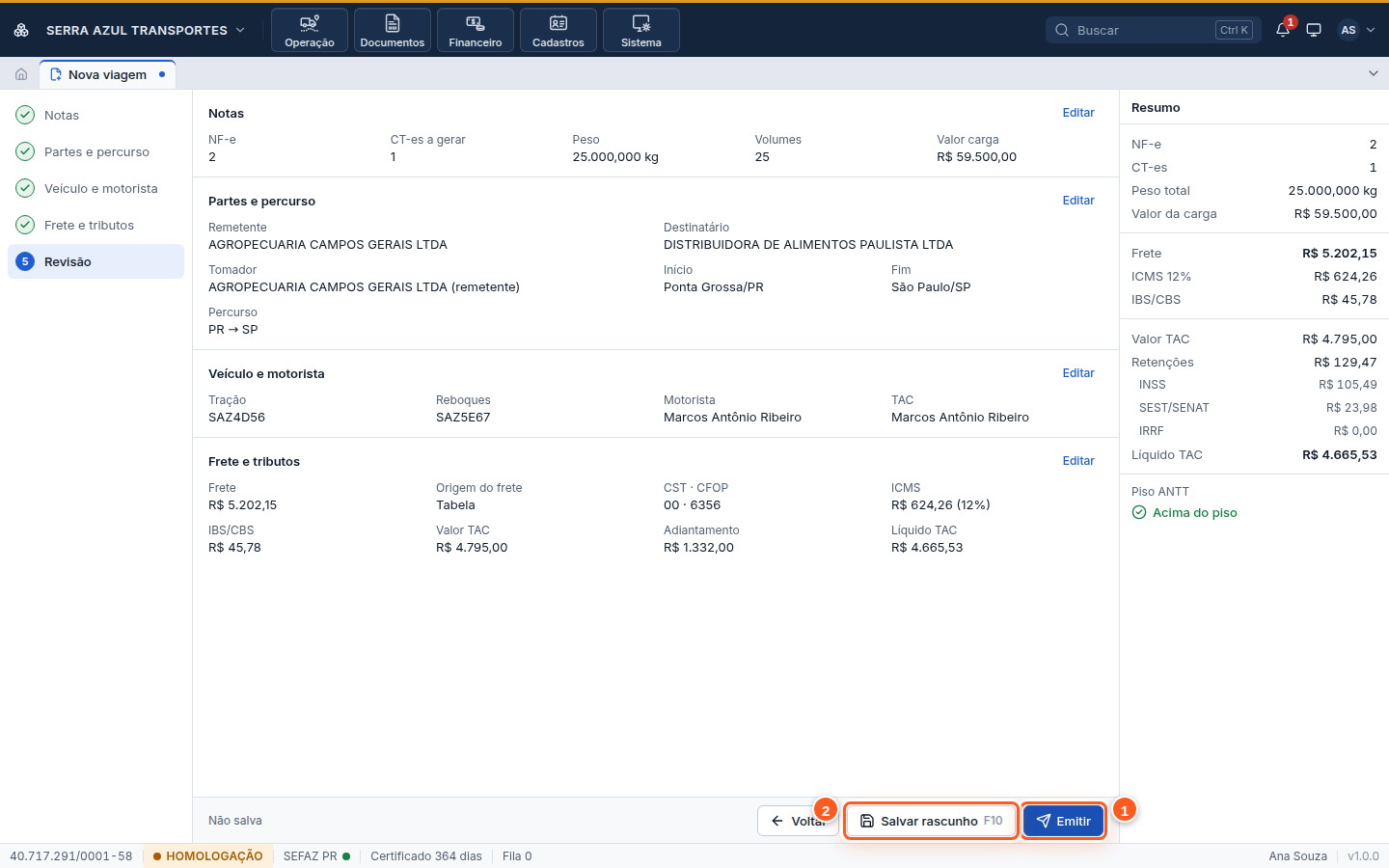Click the home tab icon

tap(21, 74)
